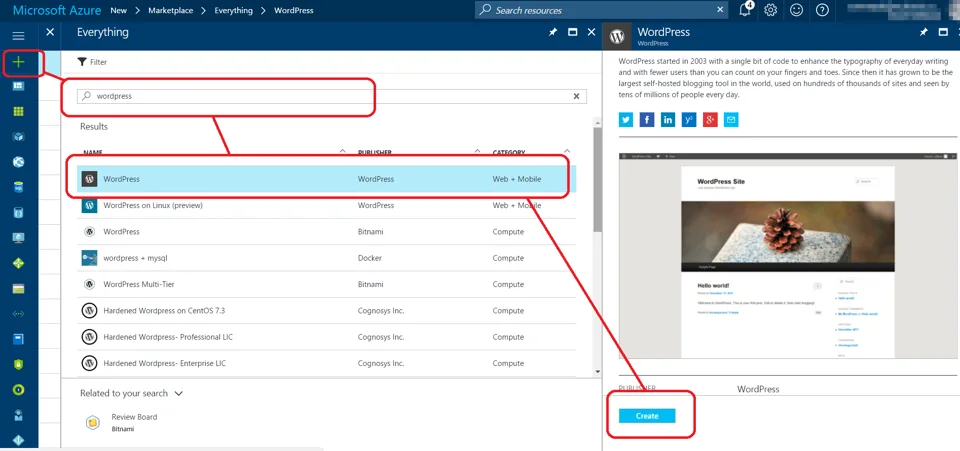
Task: Maximize the Everything blade
Action: click(x=572, y=32)
